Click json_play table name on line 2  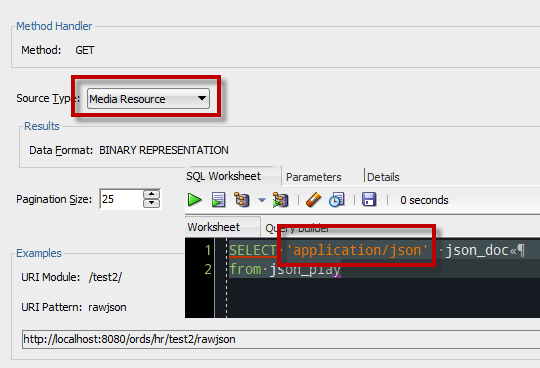pyautogui.click(x=305, y=269)
